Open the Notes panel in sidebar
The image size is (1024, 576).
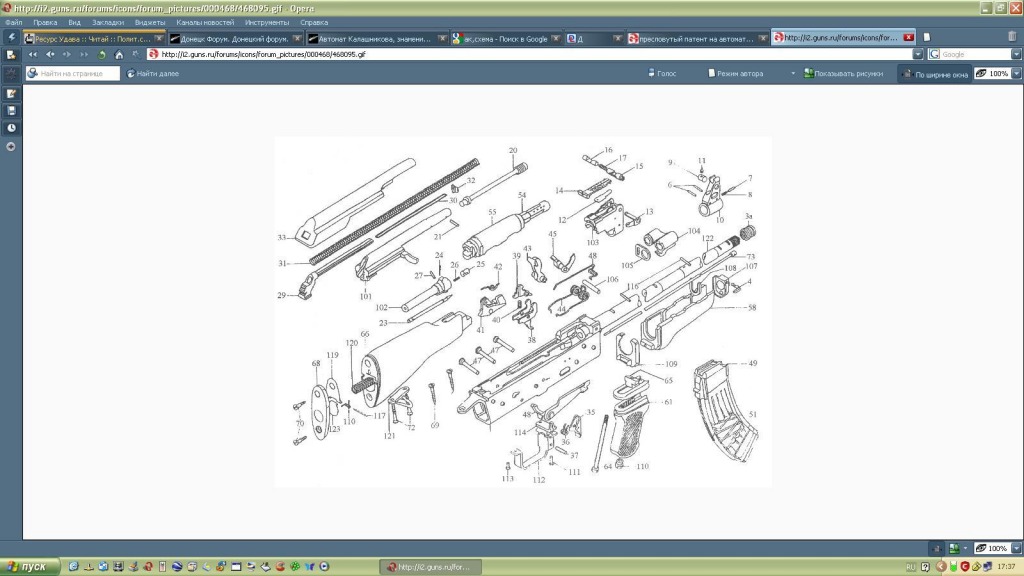pos(11,93)
